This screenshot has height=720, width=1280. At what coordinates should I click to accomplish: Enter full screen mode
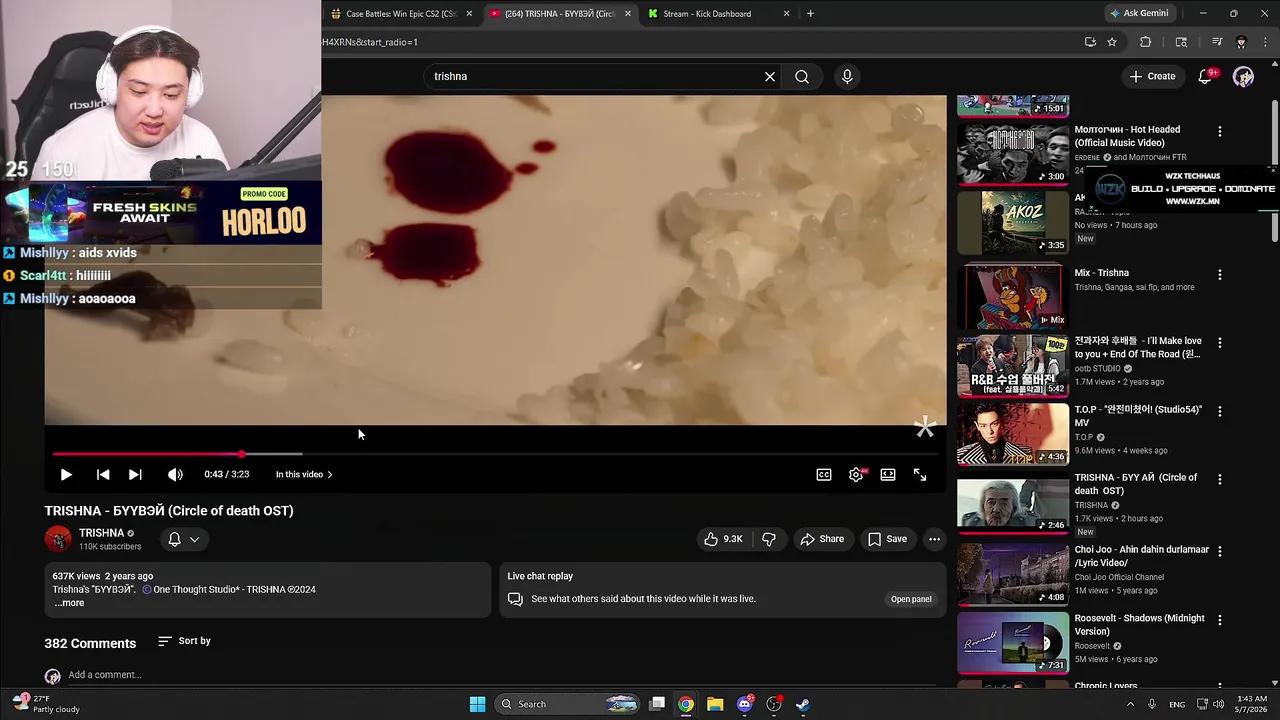[x=920, y=475]
